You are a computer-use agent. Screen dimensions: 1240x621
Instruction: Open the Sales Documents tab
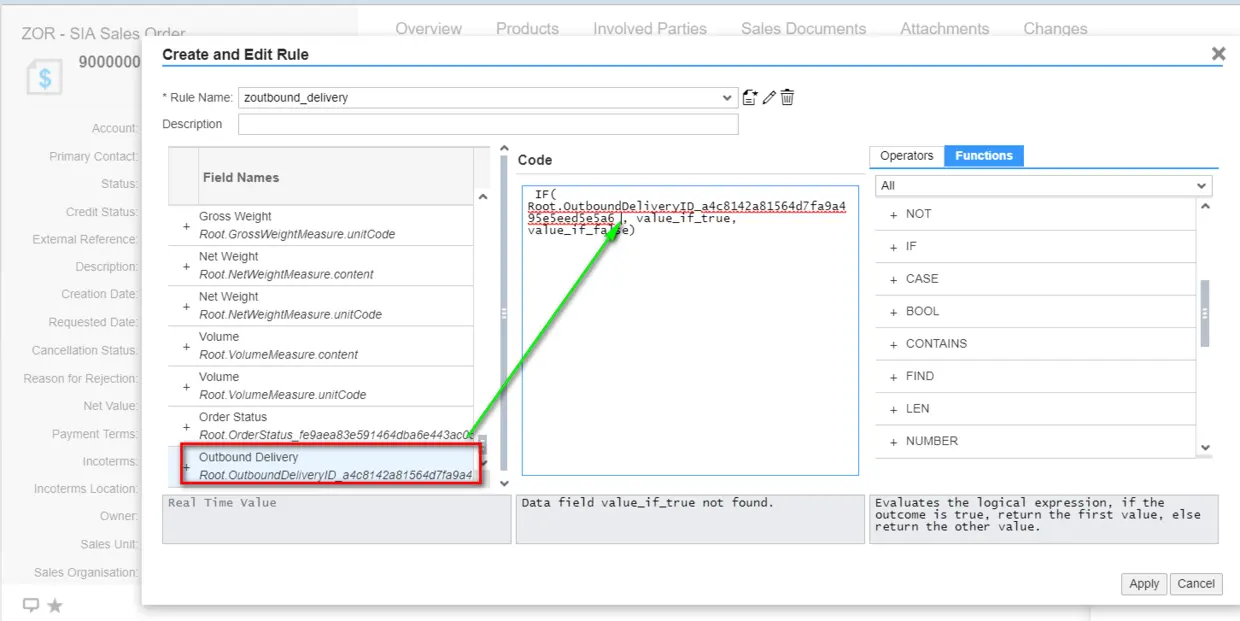tap(803, 29)
